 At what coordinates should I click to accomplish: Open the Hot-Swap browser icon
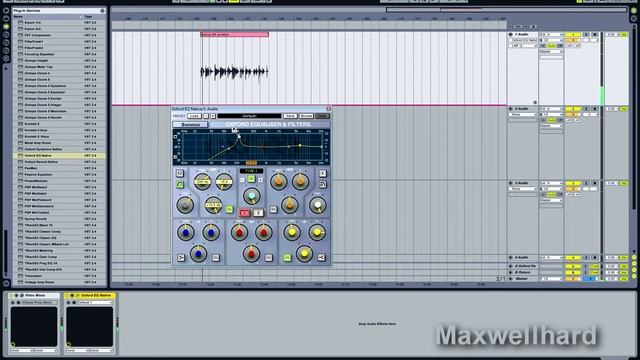click(x=6, y=59)
